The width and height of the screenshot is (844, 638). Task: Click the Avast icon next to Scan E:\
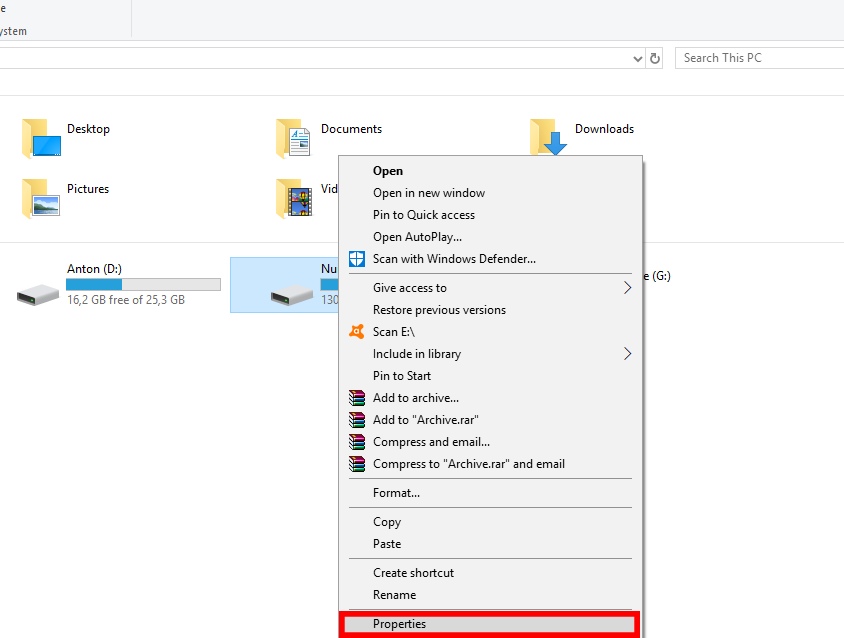click(x=356, y=331)
